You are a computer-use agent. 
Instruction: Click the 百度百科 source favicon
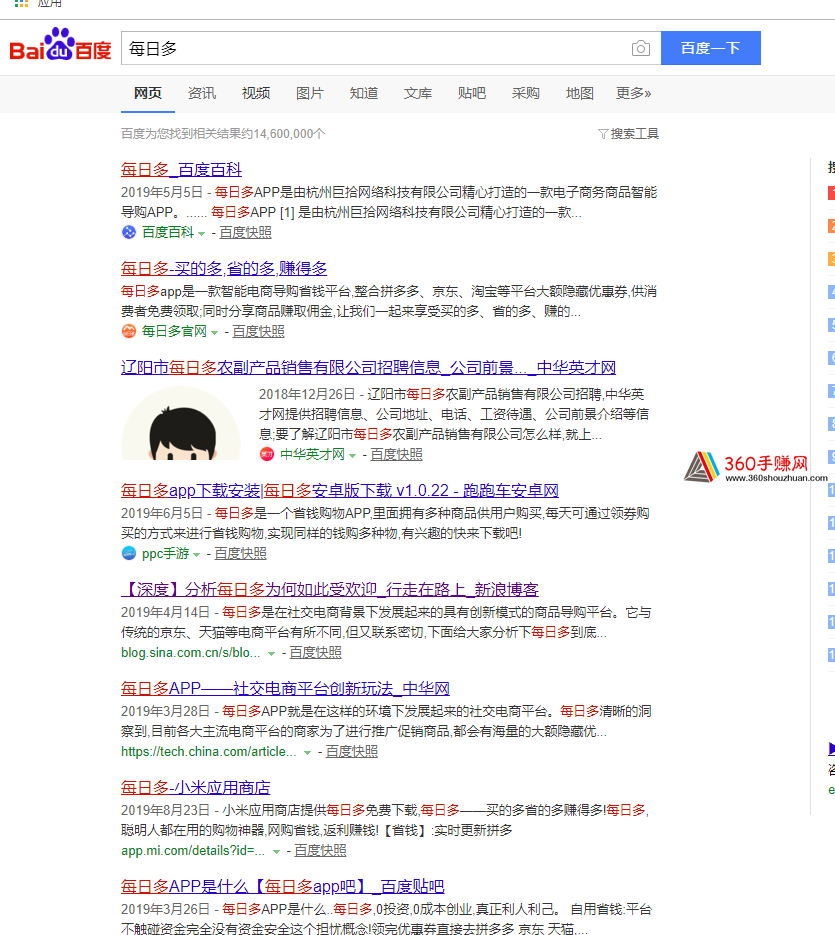coord(129,232)
